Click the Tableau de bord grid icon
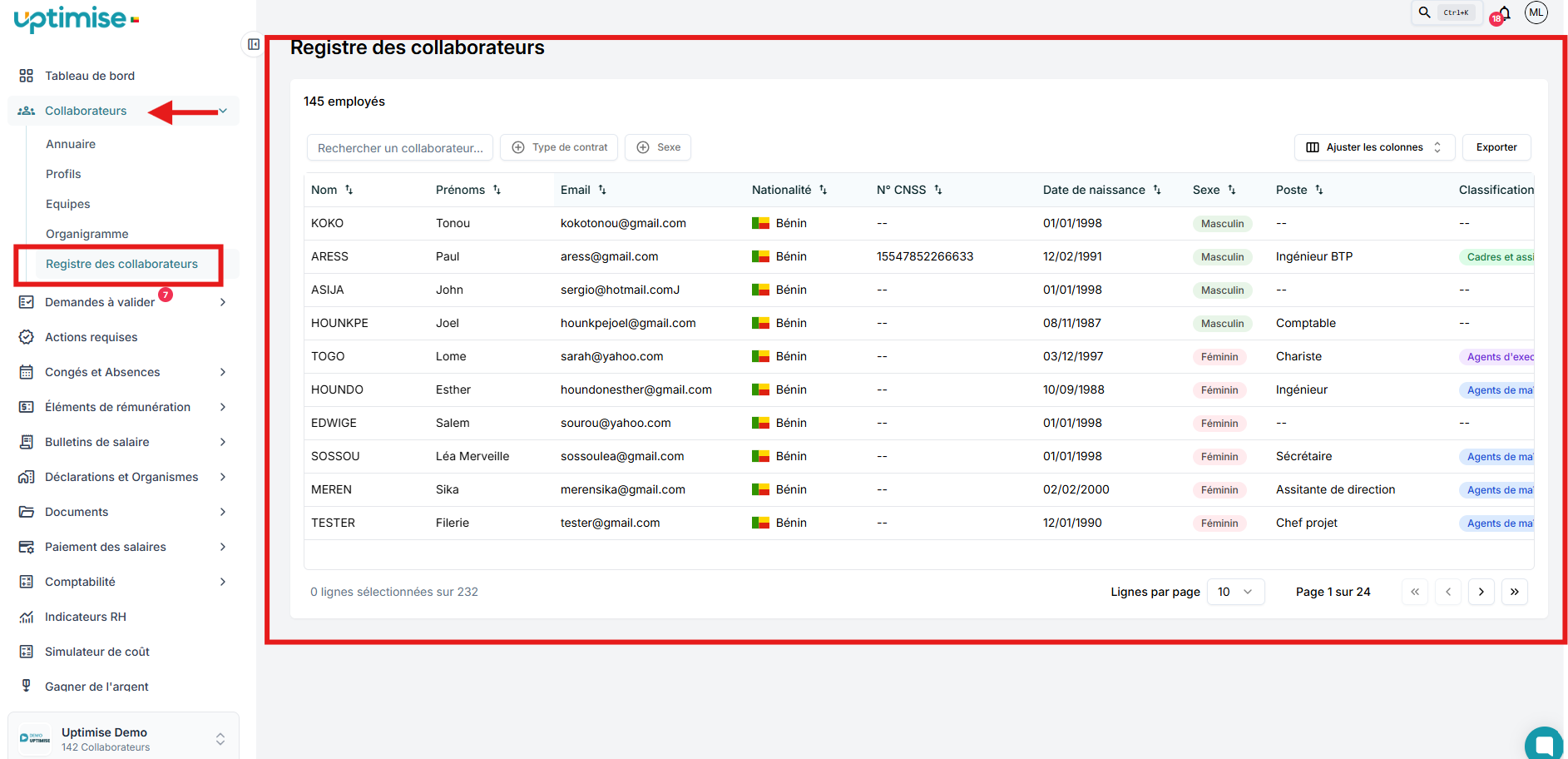 click(x=27, y=76)
